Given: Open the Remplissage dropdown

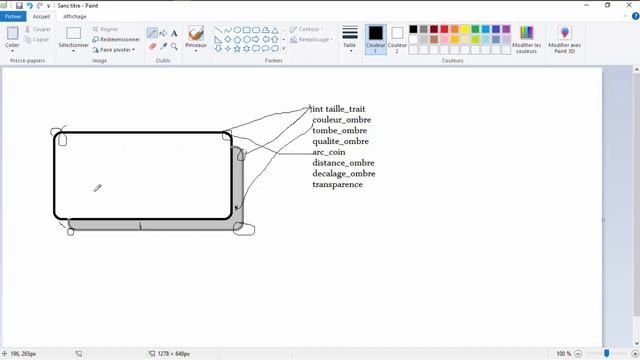Looking at the screenshot, I should coord(311,40).
